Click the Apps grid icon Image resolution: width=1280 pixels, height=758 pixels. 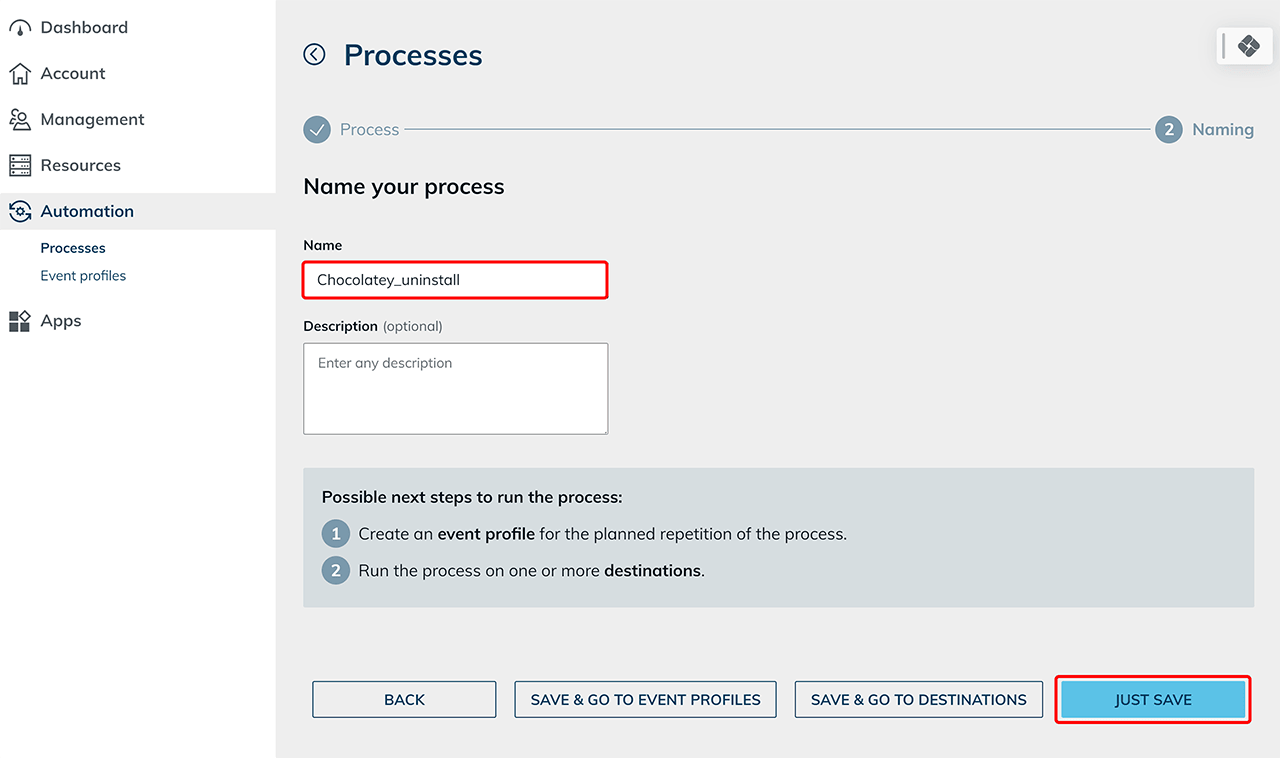point(20,321)
